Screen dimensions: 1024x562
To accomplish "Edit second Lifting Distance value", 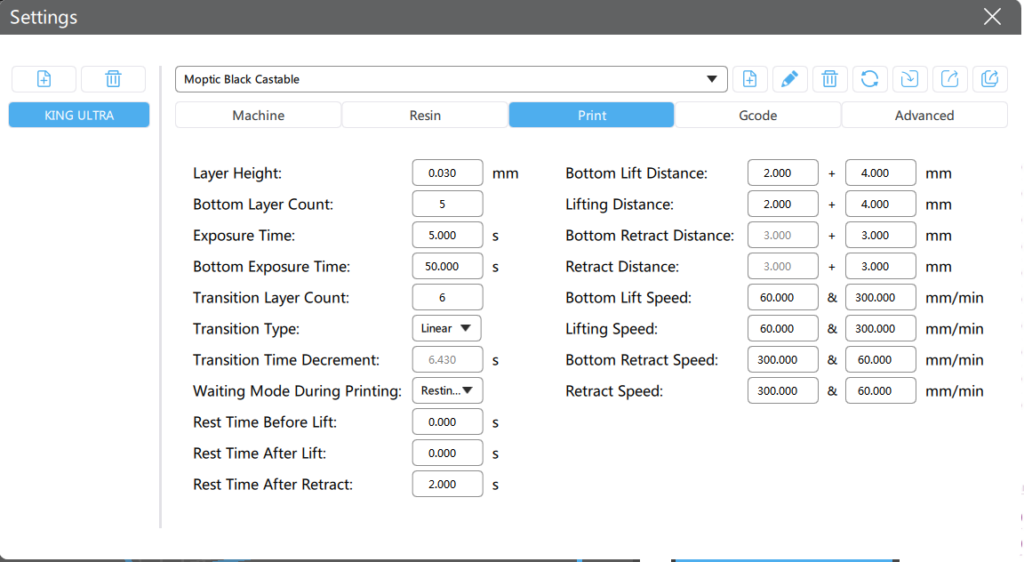I will (880, 204).
